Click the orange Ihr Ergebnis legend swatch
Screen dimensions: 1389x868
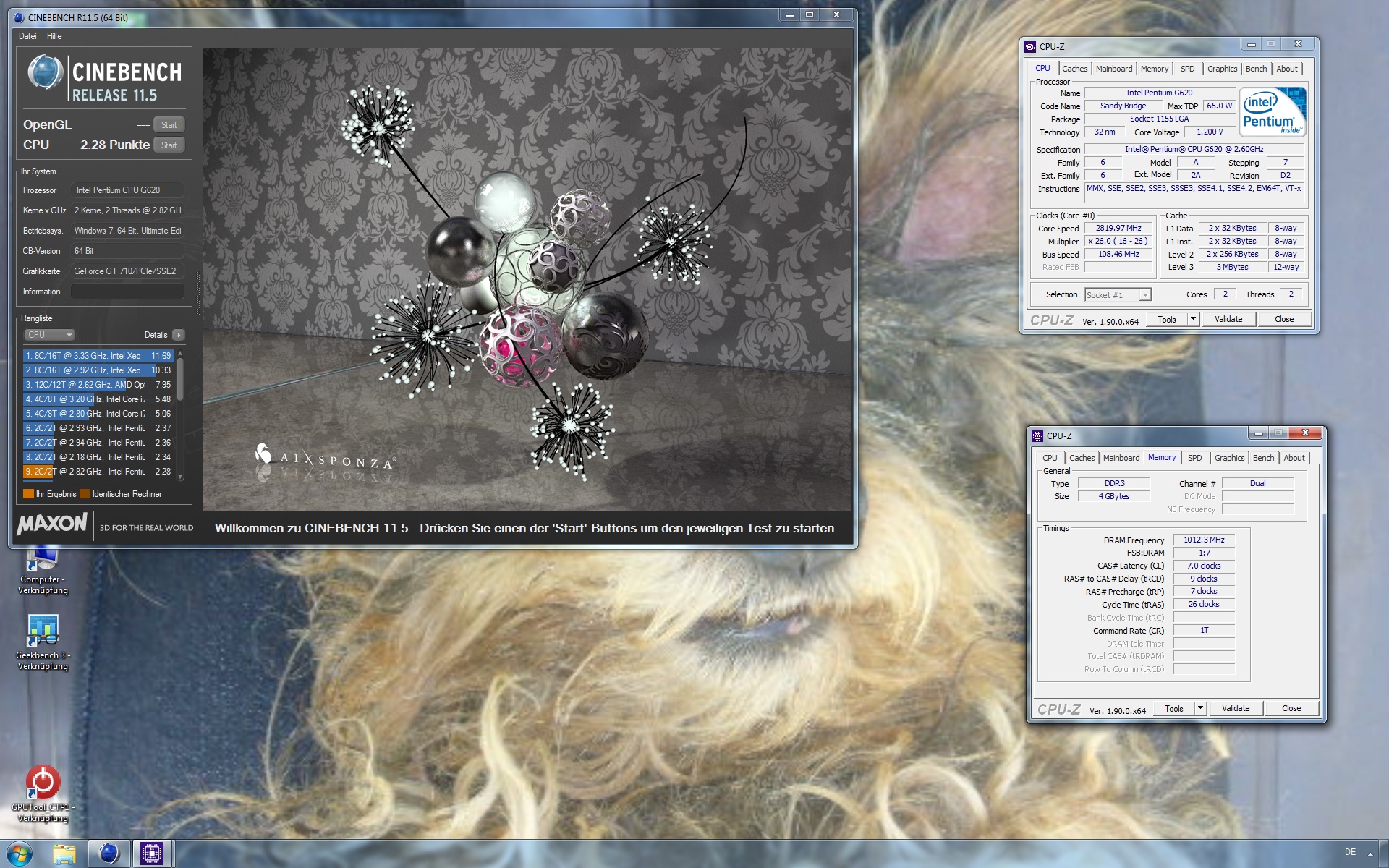tap(28, 494)
